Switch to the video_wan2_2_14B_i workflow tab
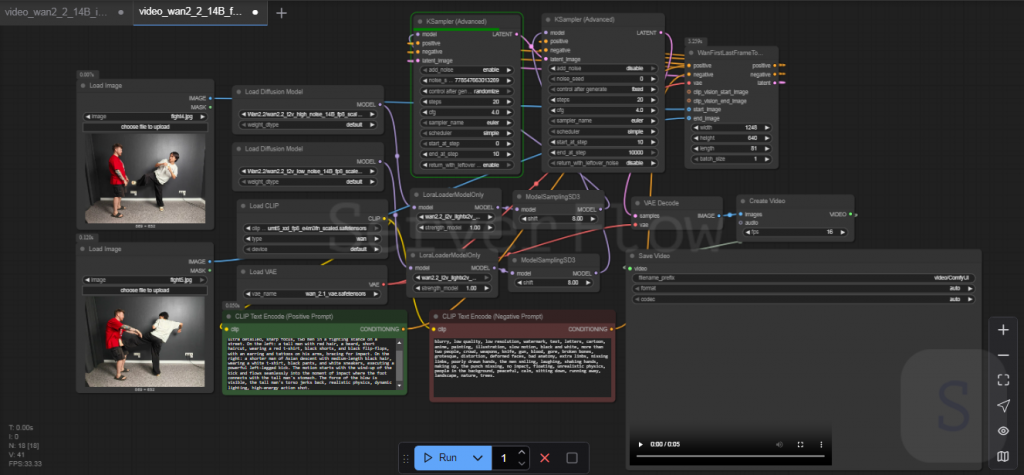The image size is (1024, 475). point(65,12)
